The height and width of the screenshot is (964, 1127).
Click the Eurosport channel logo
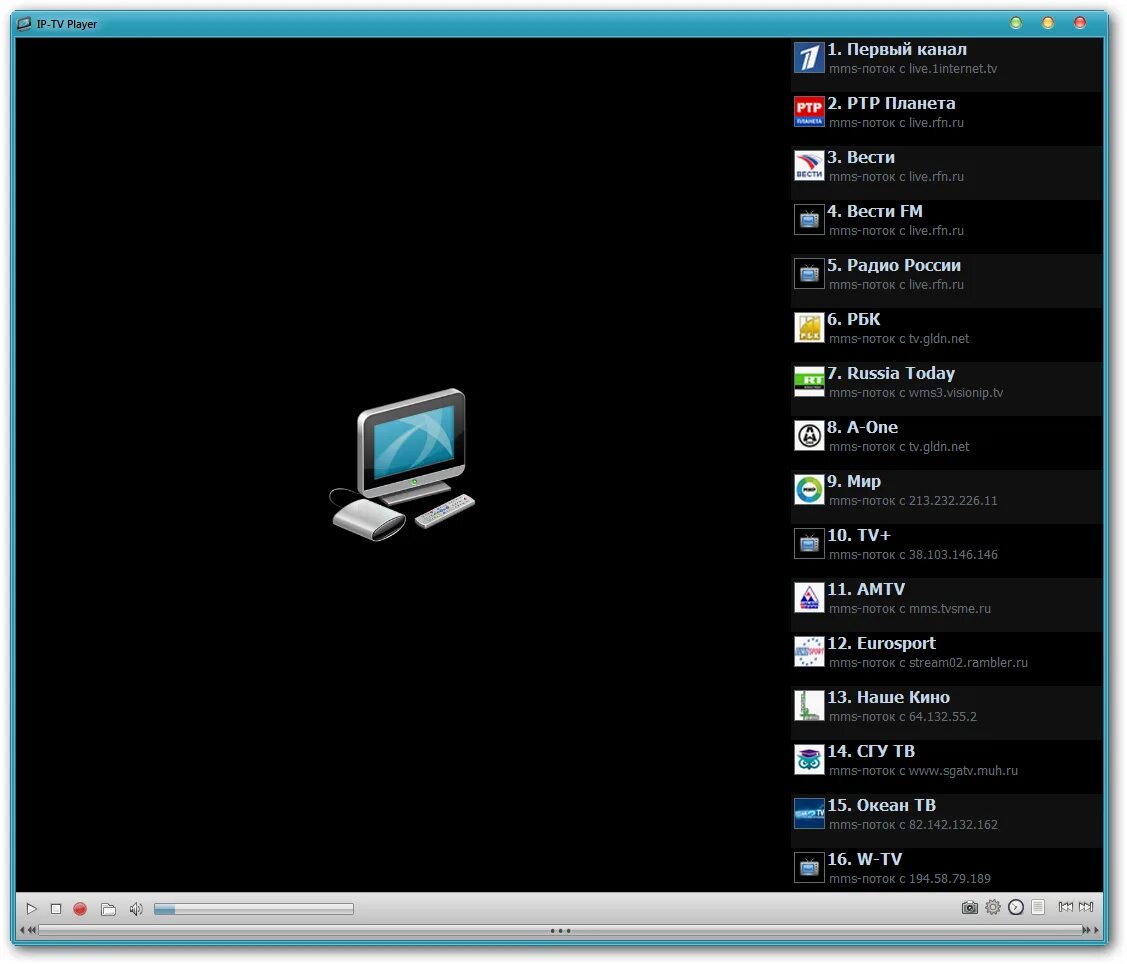tap(809, 651)
